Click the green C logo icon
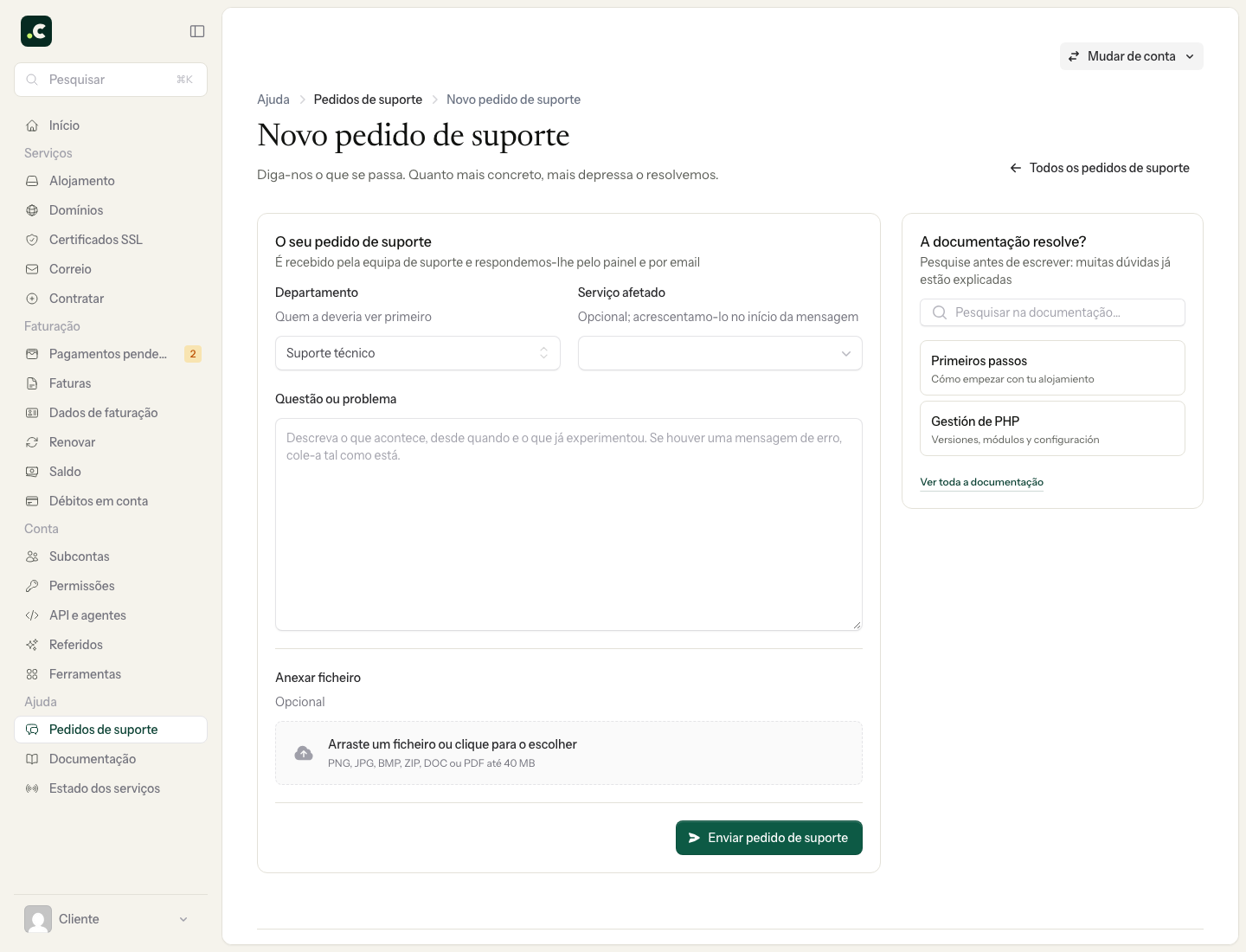Viewport: 1246px width, 952px height. point(36,31)
